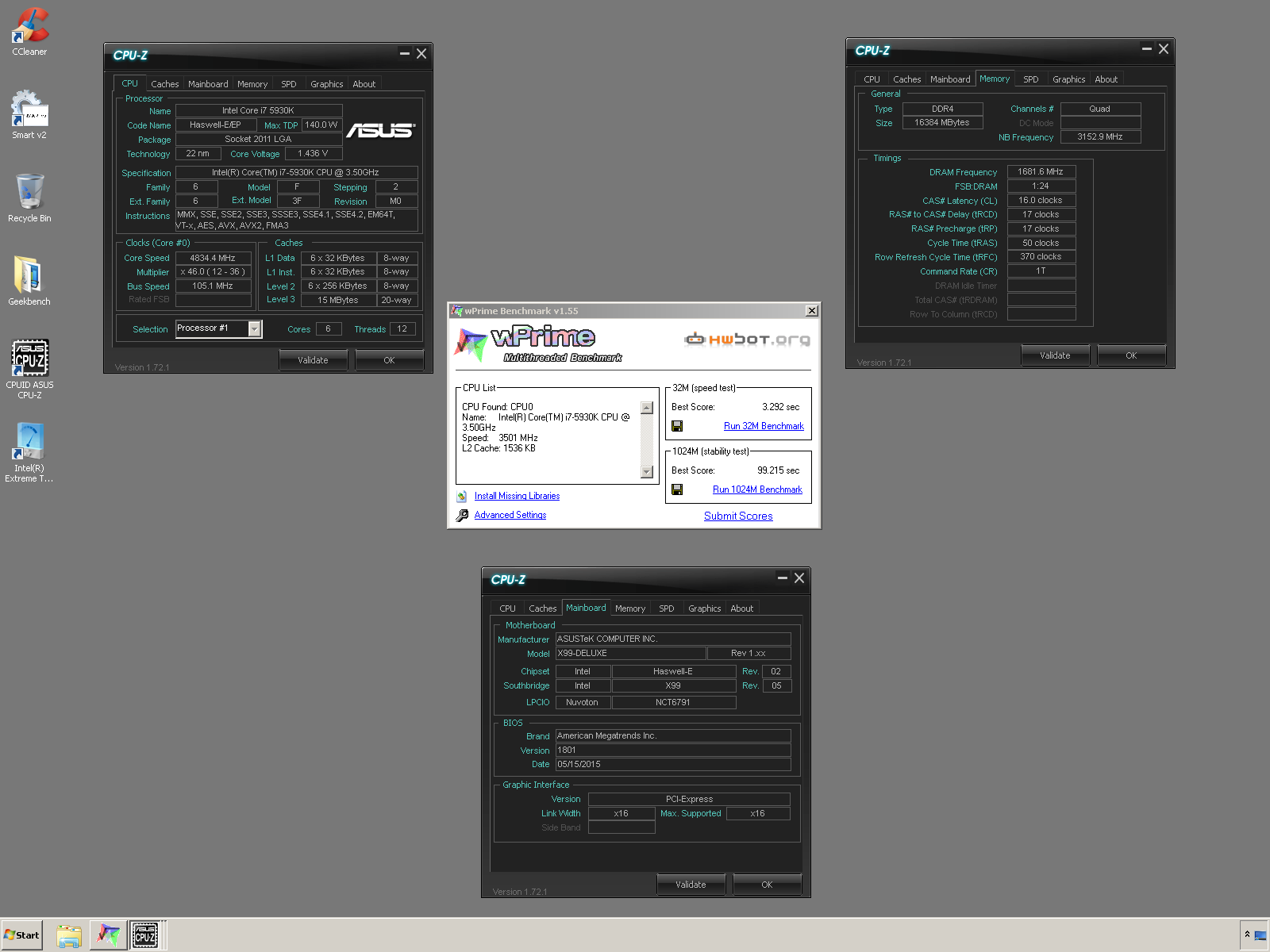Launch CPUID ASUS CPU-Z desktop shortcut

tap(29, 369)
